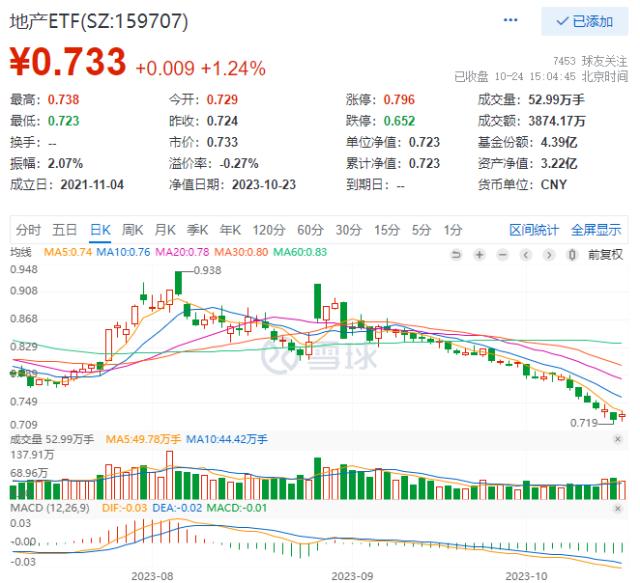
Task: Select the 季K tab
Action: [197, 230]
